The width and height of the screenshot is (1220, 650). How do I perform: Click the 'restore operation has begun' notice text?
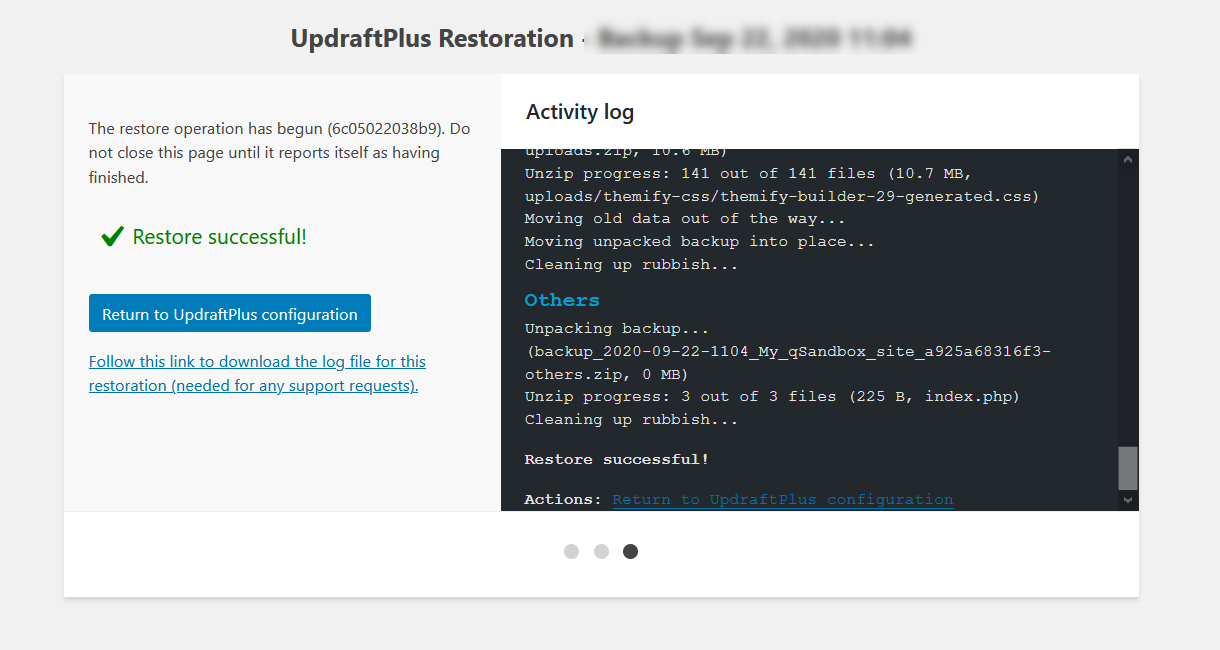pos(279,153)
